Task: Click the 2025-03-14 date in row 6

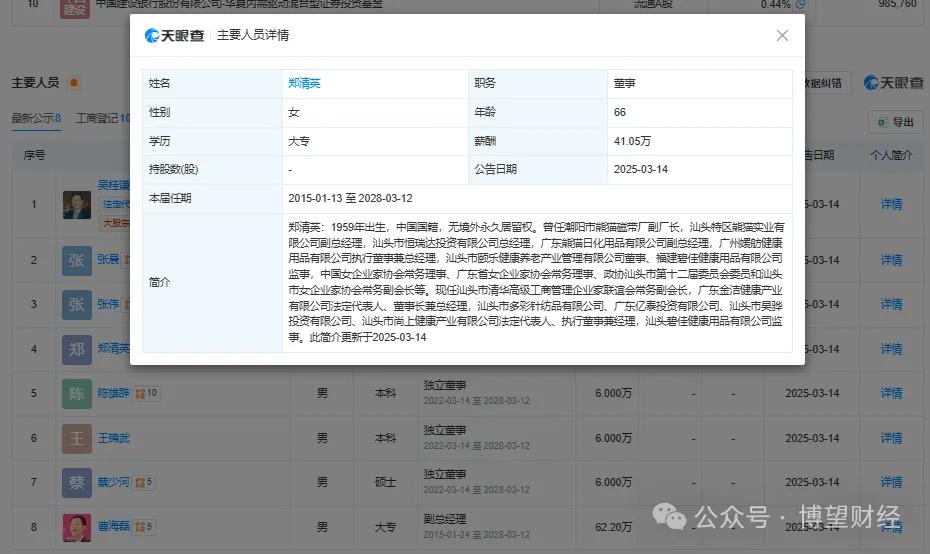Action: [x=812, y=438]
